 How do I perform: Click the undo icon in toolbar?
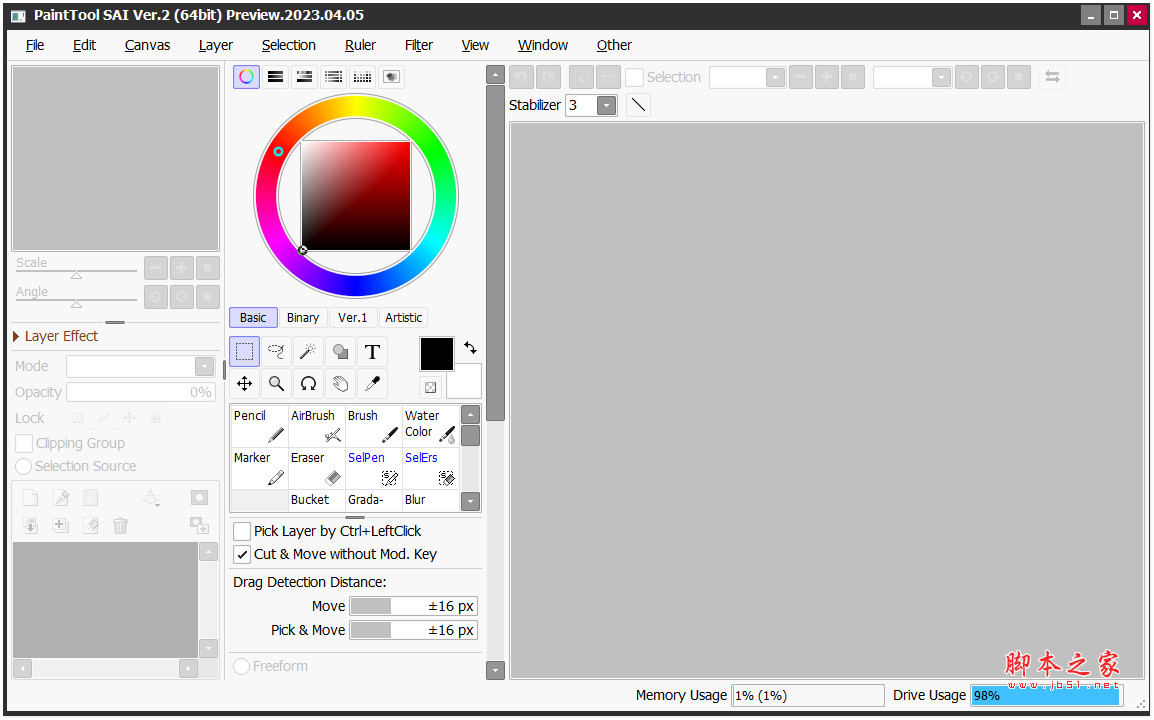[521, 77]
